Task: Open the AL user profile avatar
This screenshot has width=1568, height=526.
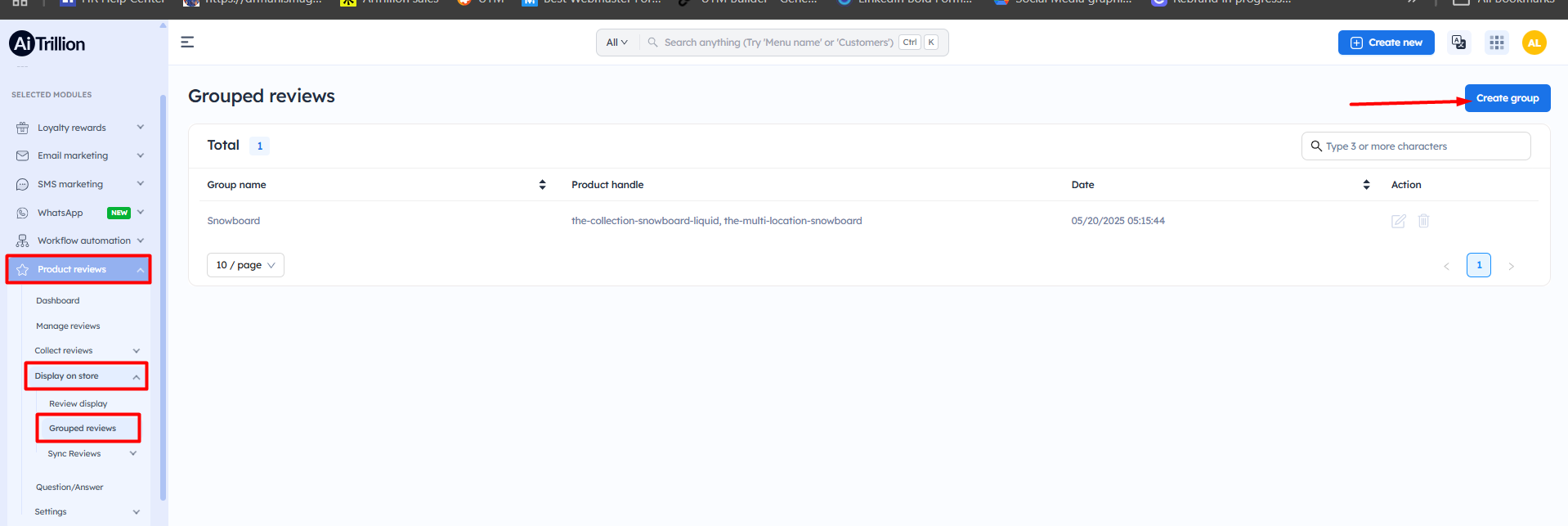Action: (x=1534, y=43)
